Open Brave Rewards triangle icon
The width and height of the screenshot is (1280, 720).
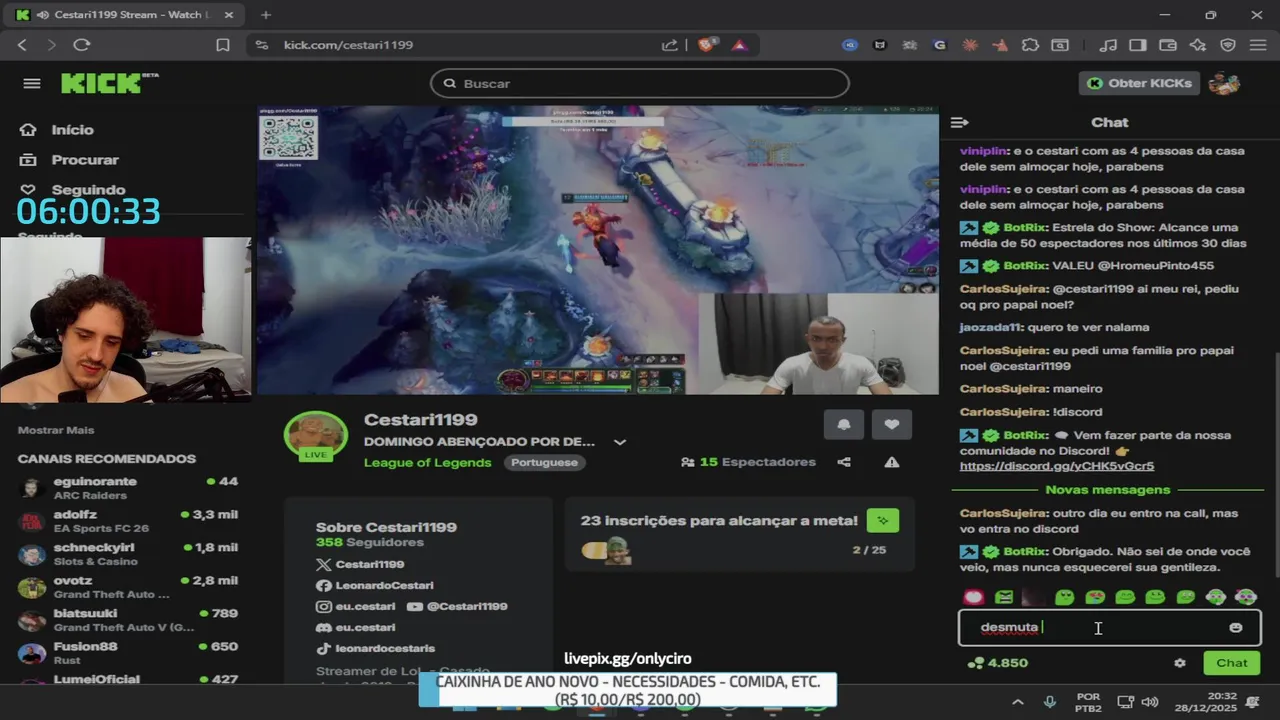pos(739,45)
